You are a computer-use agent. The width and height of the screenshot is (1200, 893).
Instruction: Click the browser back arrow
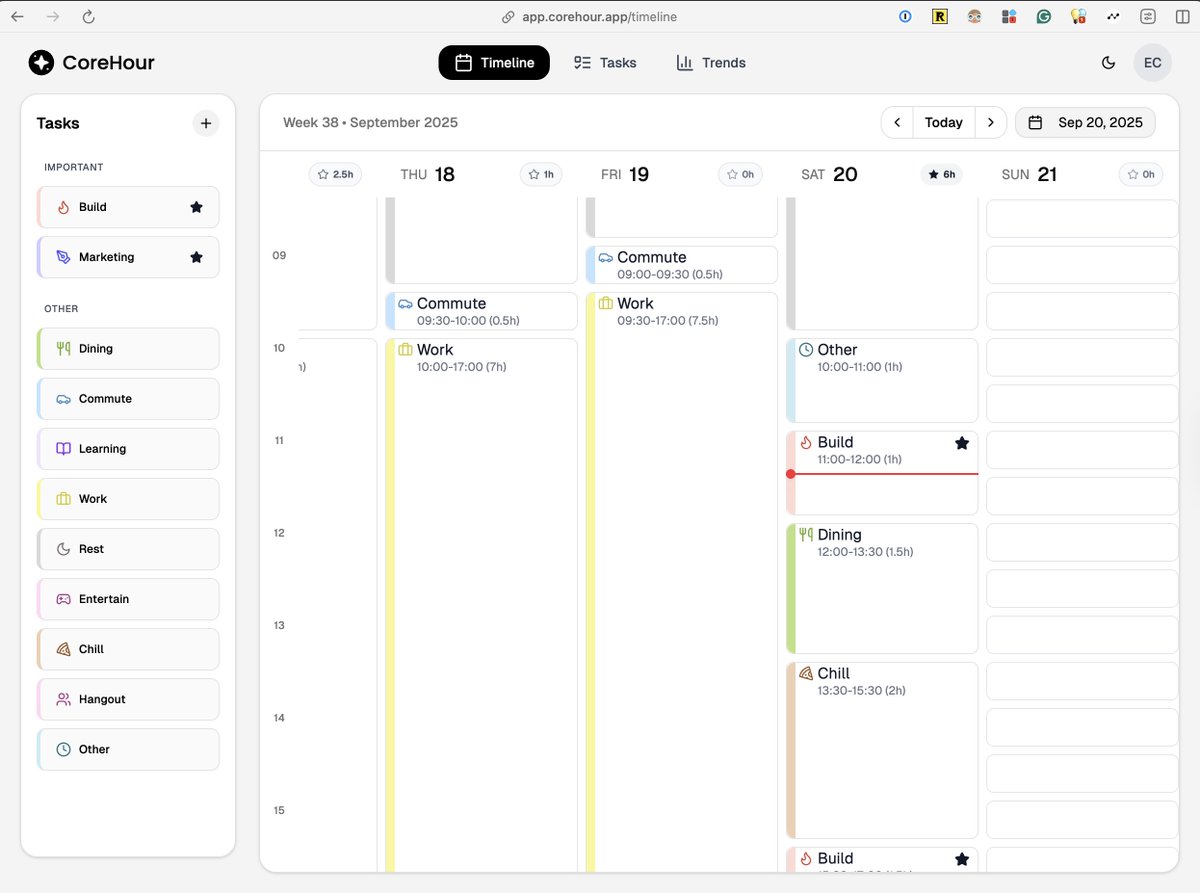pyautogui.click(x=17, y=16)
